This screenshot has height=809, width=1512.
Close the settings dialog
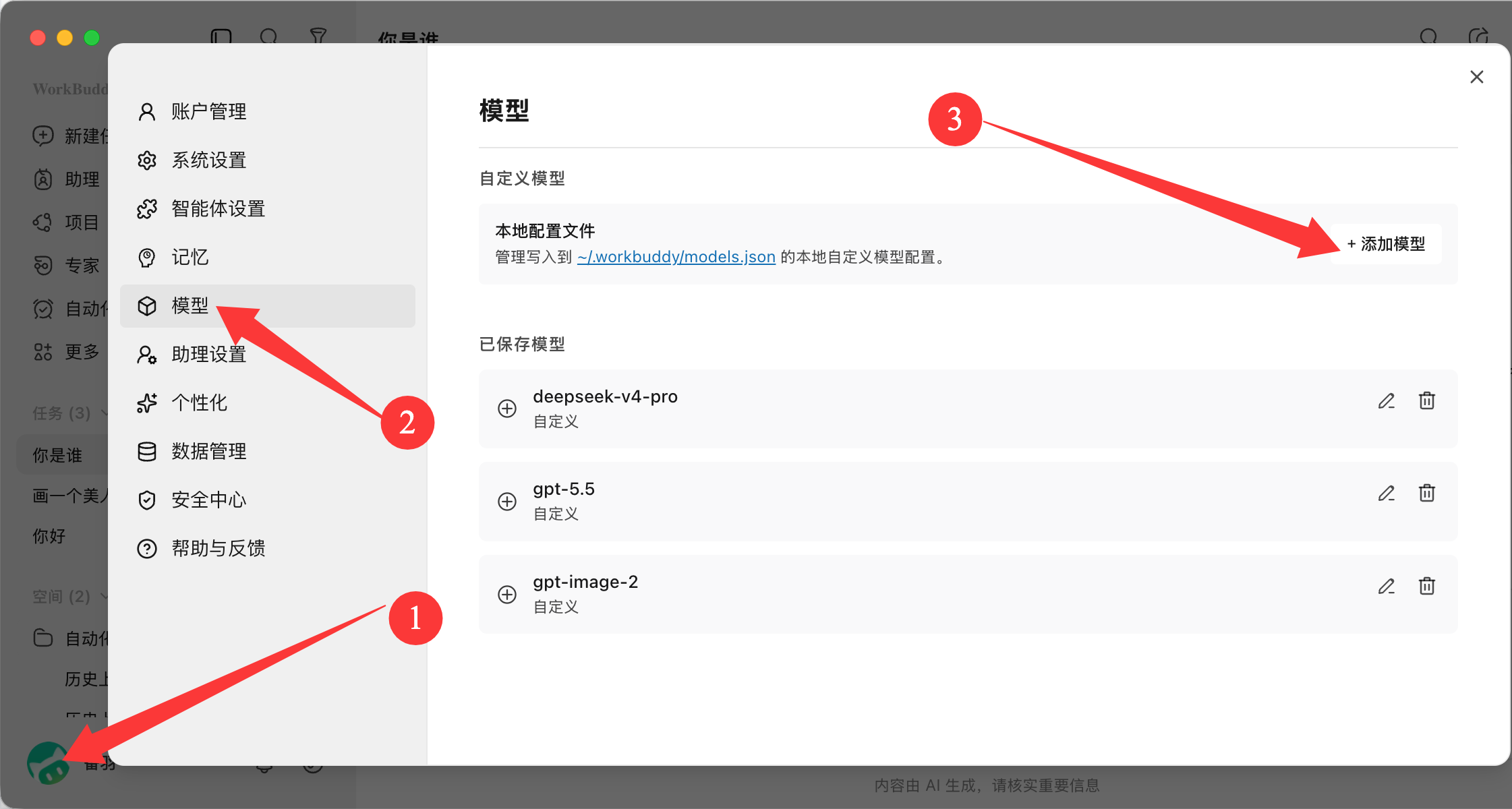pos(1477,77)
